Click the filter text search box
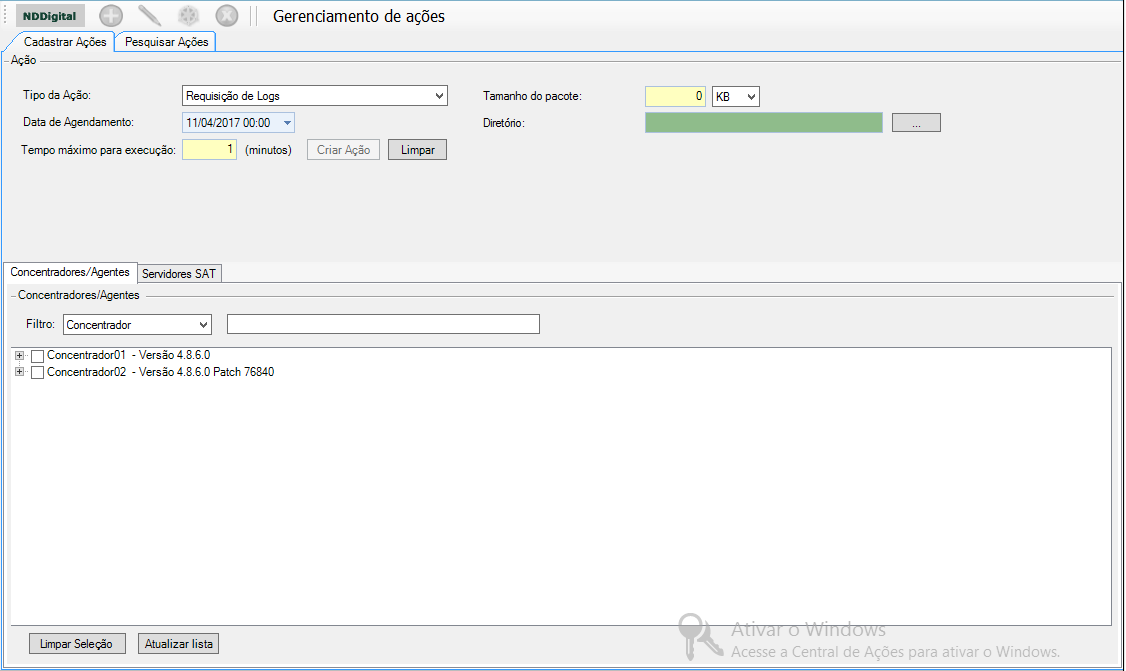1126x671 pixels. pyautogui.click(x=383, y=324)
